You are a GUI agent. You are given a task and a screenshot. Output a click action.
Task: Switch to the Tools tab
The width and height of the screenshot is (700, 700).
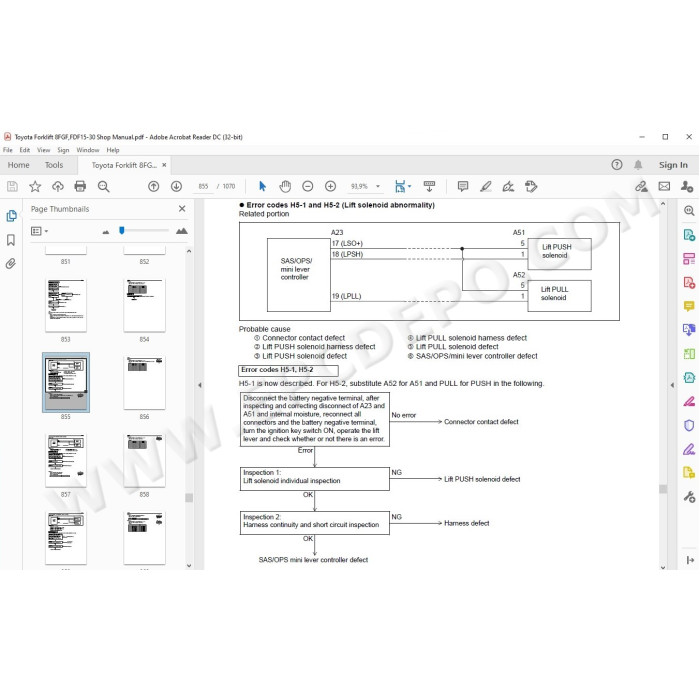pyautogui.click(x=54, y=165)
